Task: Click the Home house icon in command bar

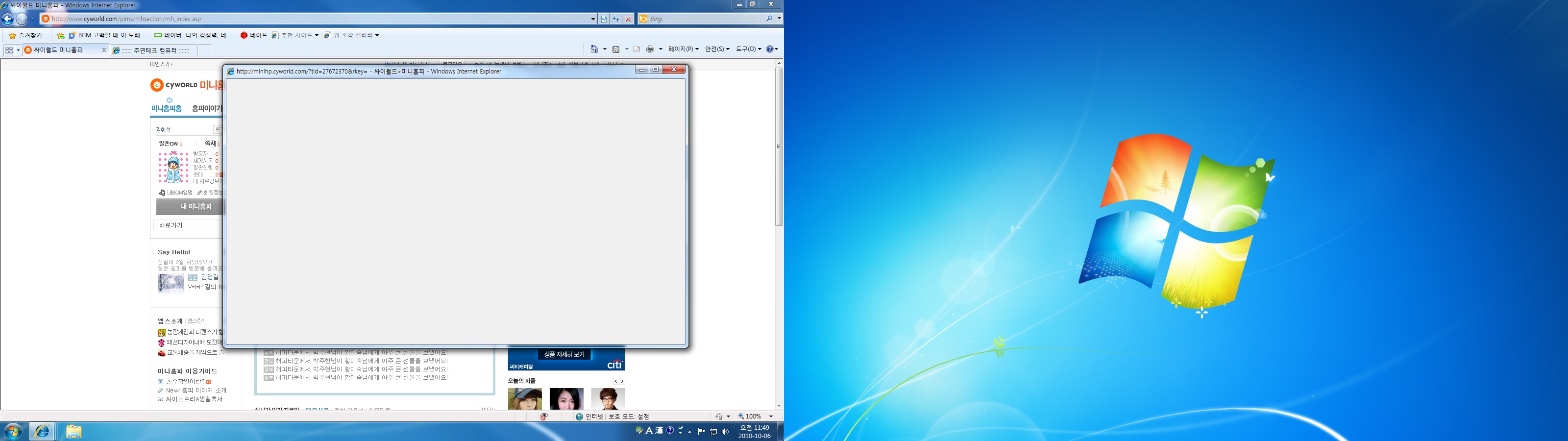Action: [x=595, y=49]
